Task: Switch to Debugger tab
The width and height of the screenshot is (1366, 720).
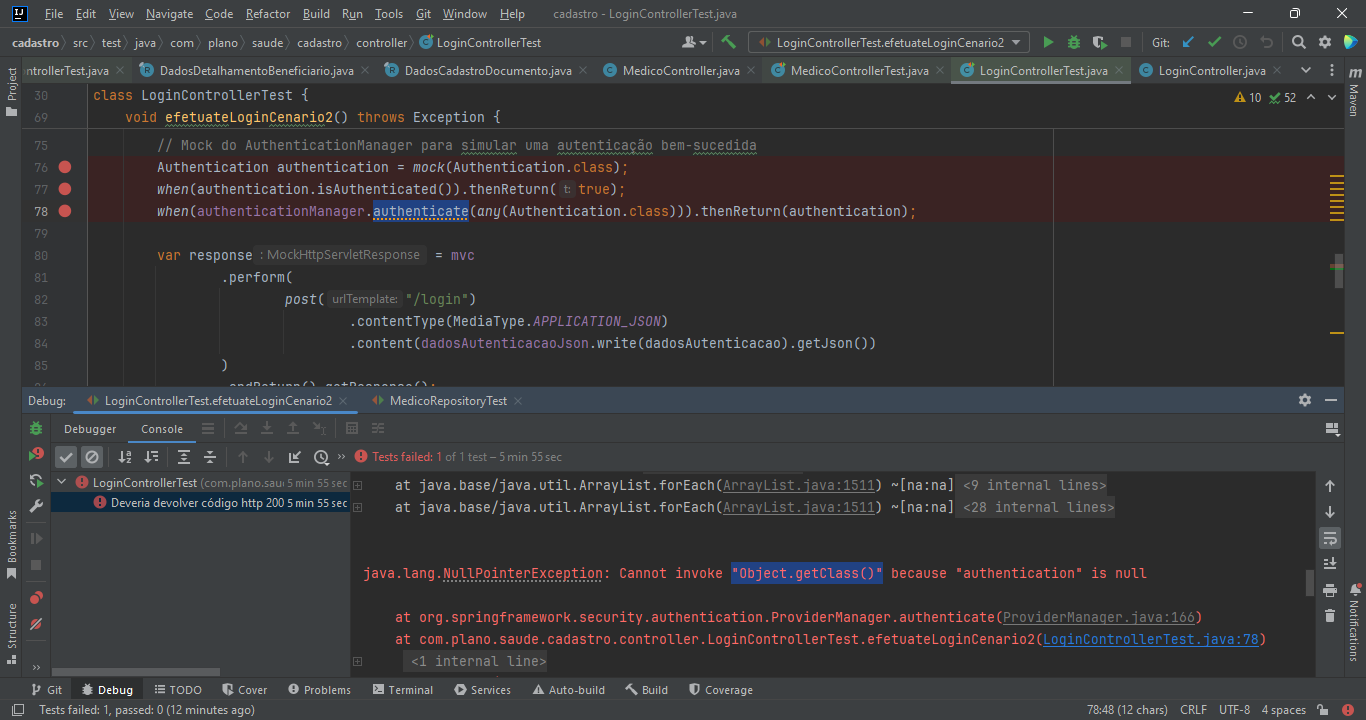Action: [90, 429]
